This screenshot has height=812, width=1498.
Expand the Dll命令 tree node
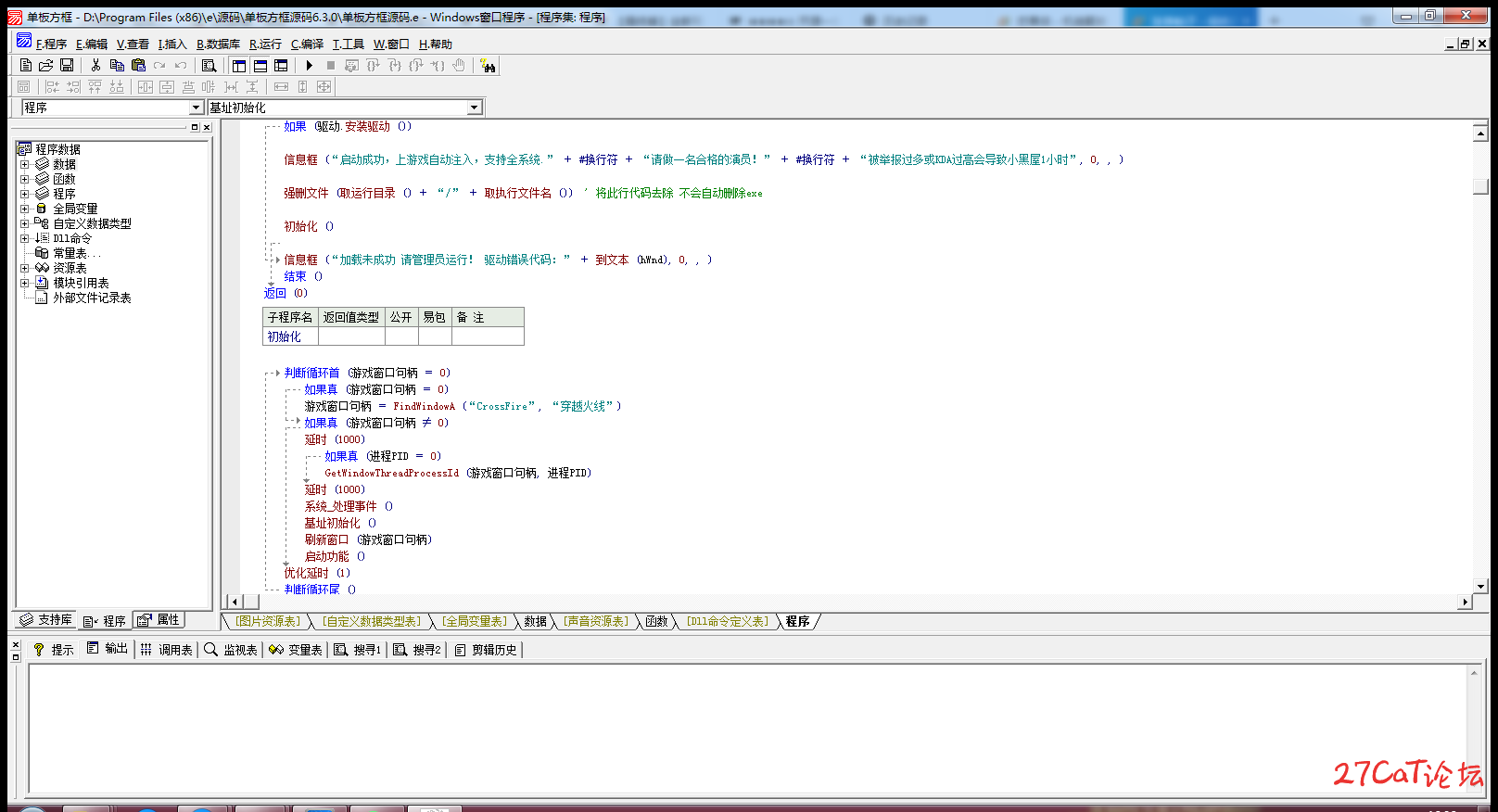tap(24, 238)
